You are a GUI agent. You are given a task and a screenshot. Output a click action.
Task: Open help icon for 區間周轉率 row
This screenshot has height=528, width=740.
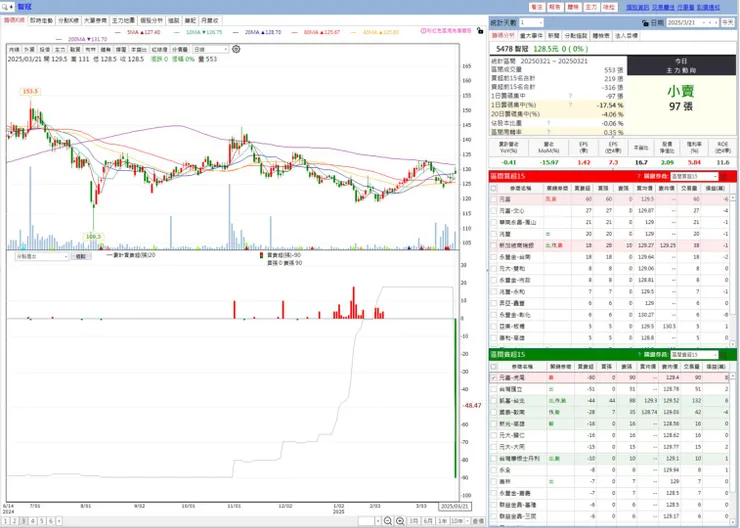click(548, 132)
